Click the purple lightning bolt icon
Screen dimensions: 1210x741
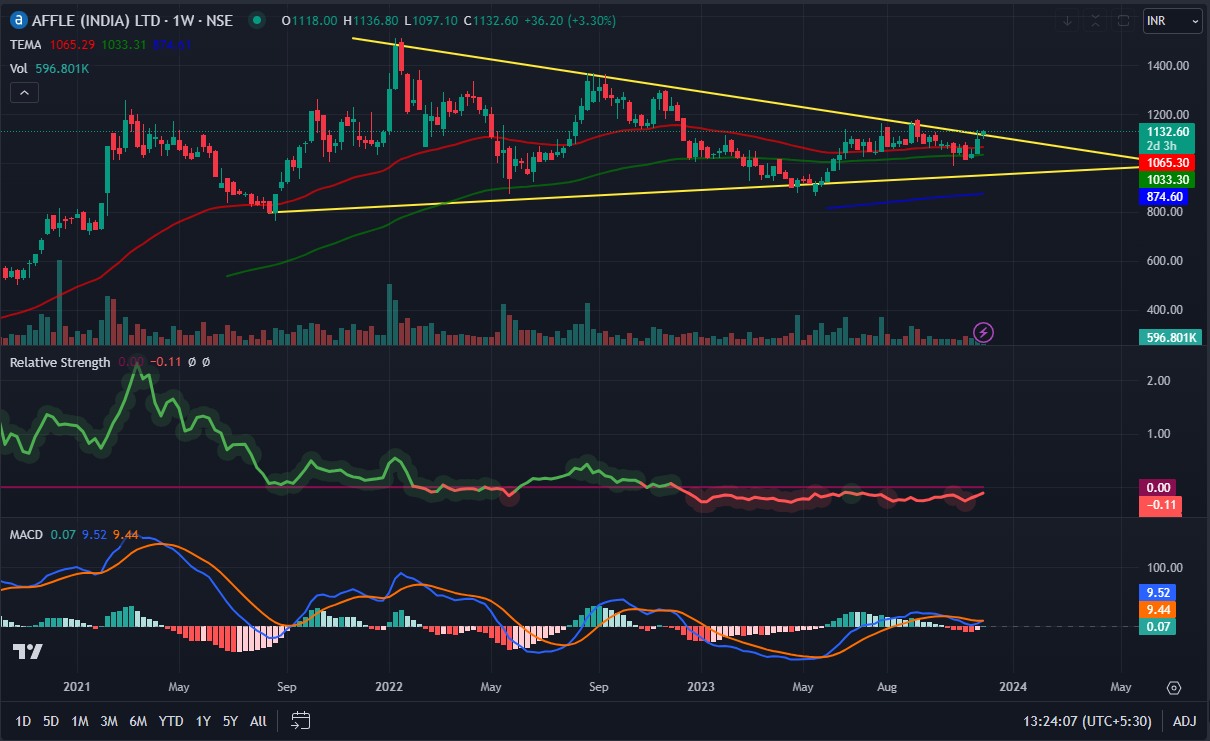point(984,332)
